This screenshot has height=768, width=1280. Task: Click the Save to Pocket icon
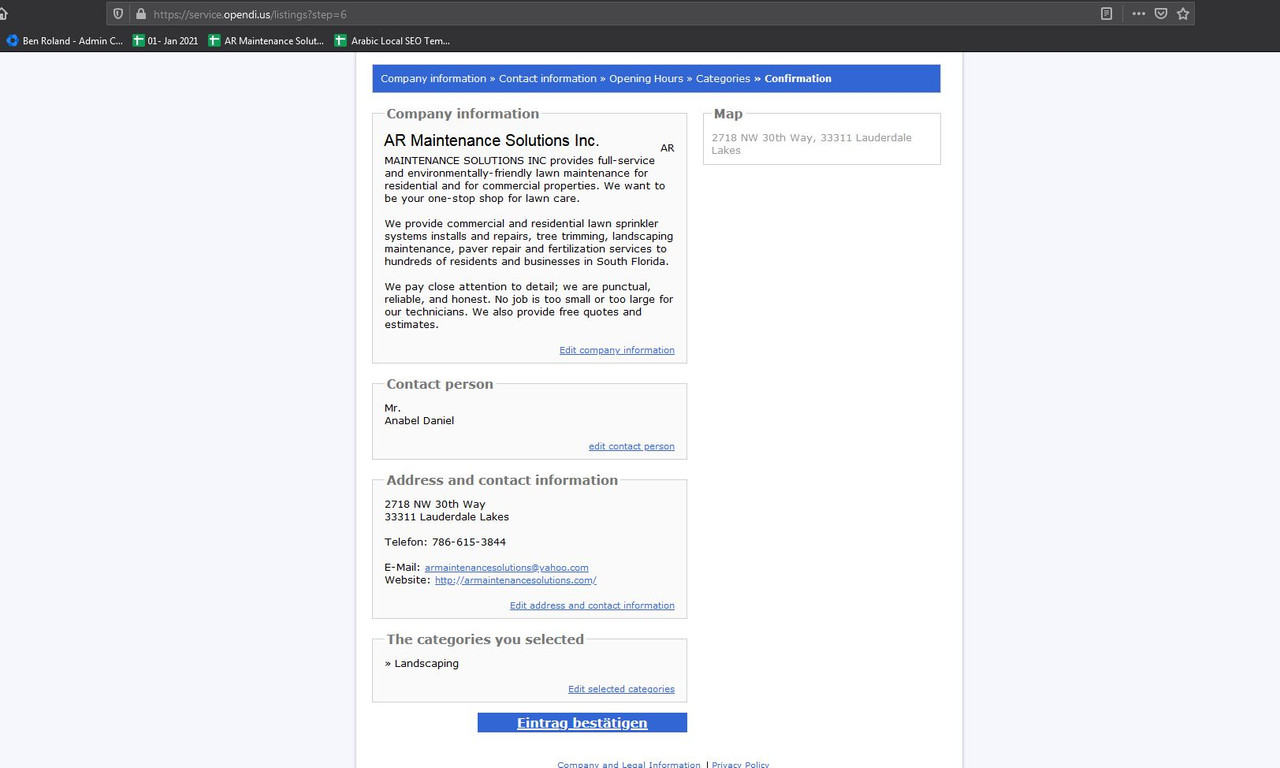[x=1161, y=14]
